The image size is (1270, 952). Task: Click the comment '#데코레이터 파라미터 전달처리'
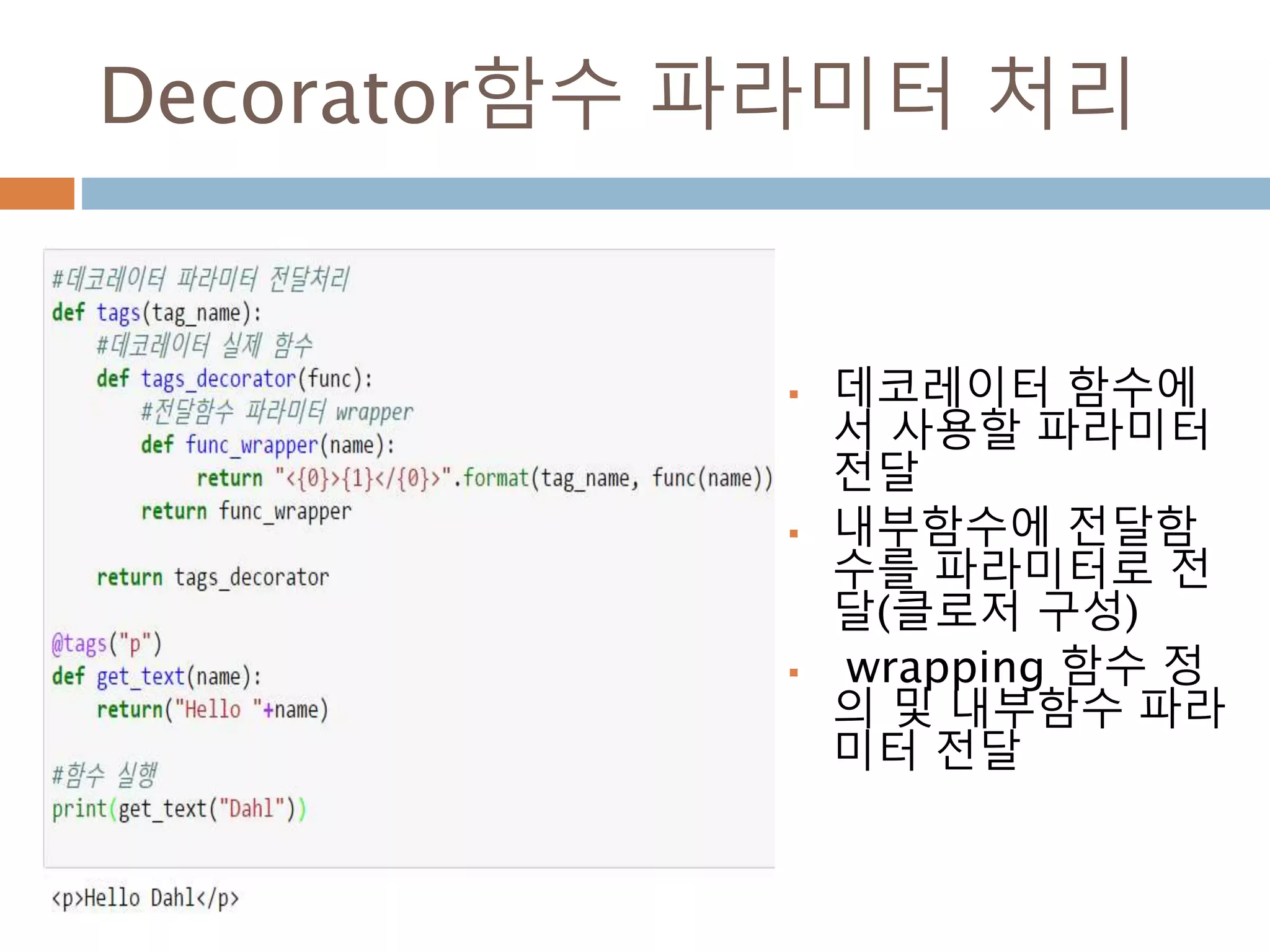pos(201,278)
